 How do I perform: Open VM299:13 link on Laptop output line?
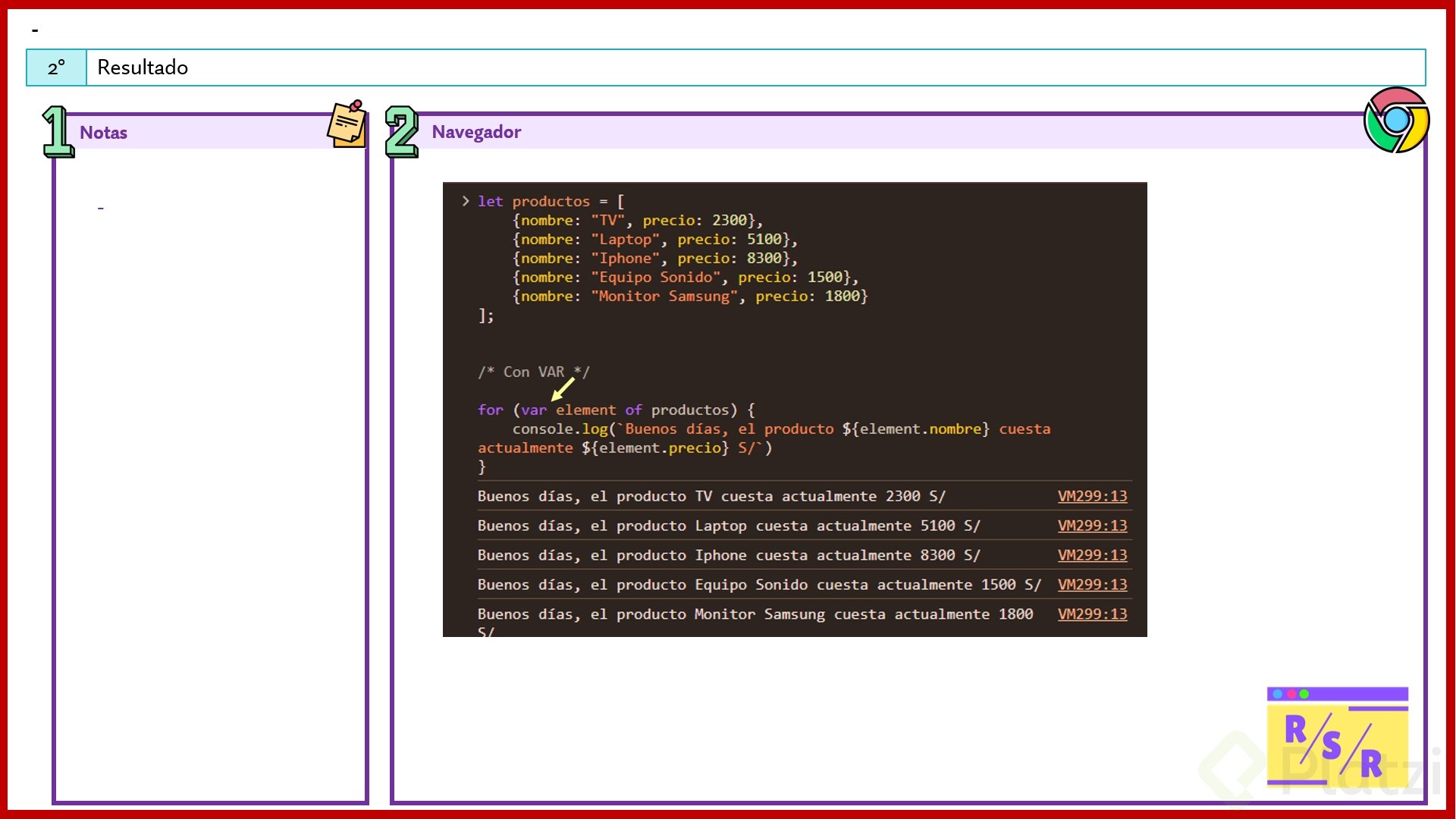click(x=1092, y=526)
